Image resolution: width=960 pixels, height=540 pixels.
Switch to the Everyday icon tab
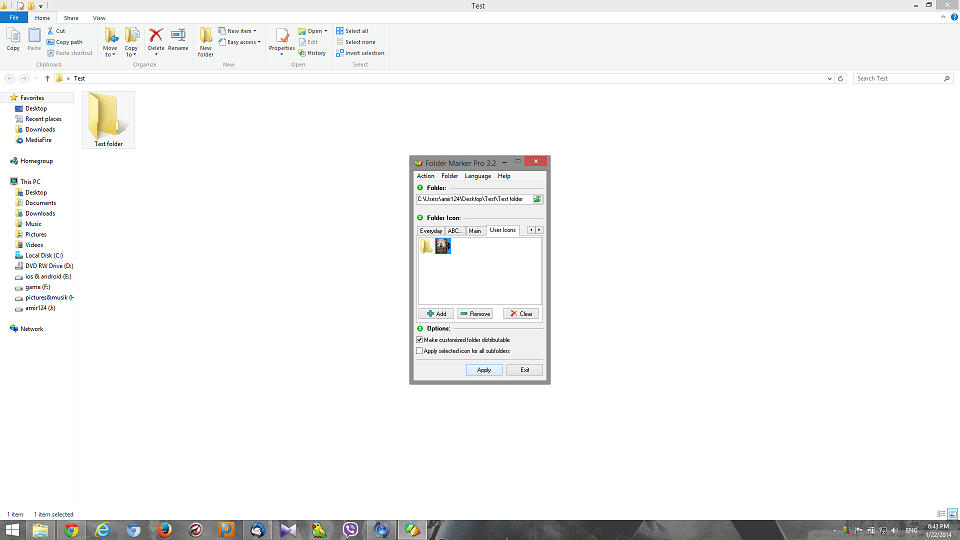[430, 231]
